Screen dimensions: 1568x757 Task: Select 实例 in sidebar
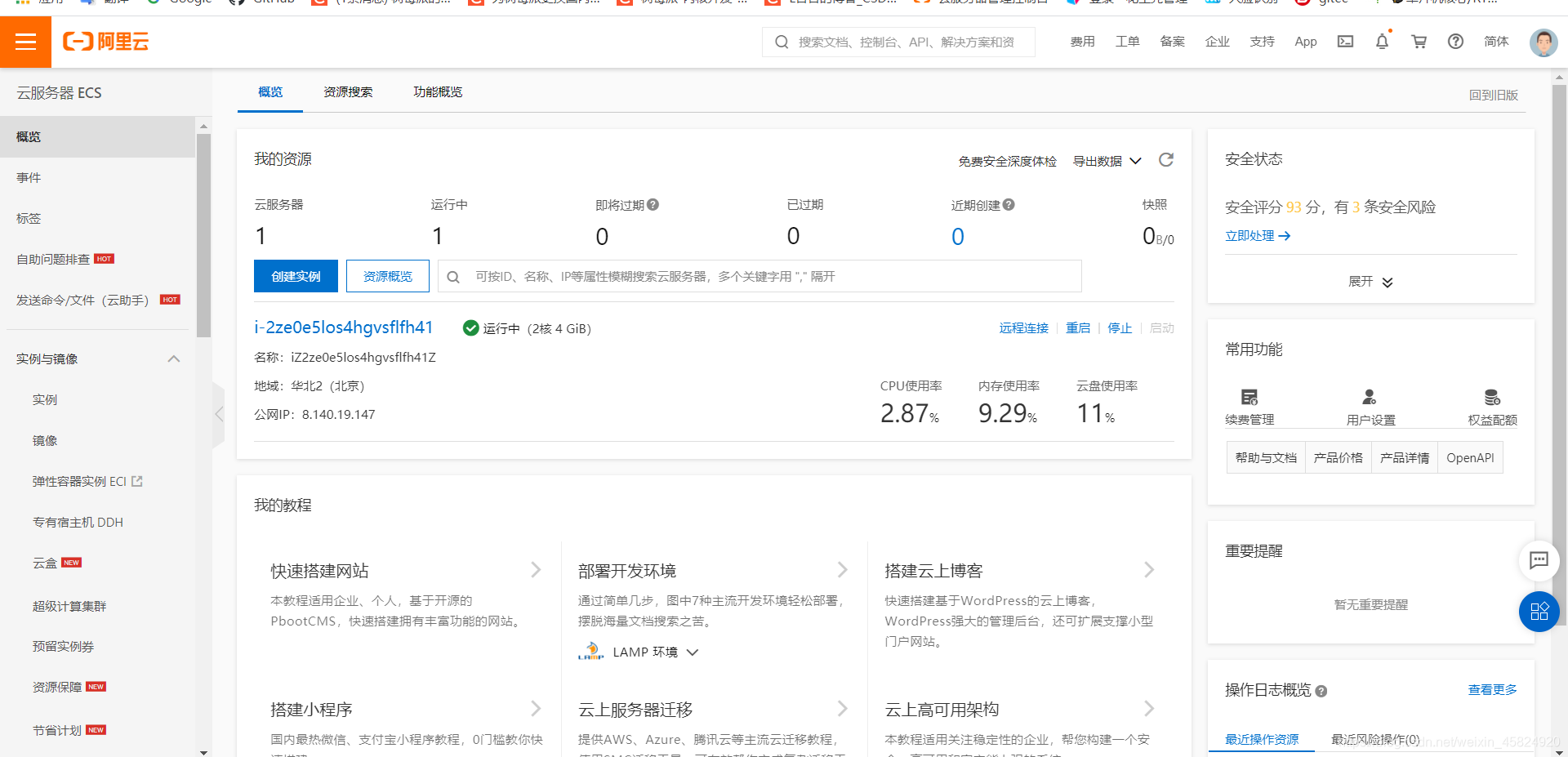pos(45,400)
